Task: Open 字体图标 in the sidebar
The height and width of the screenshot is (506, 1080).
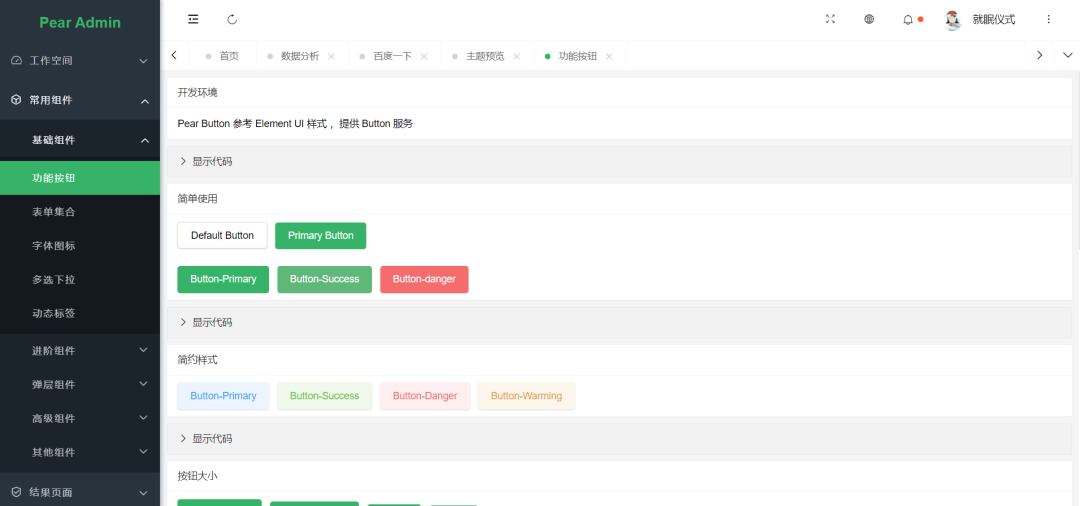Action: coord(80,246)
